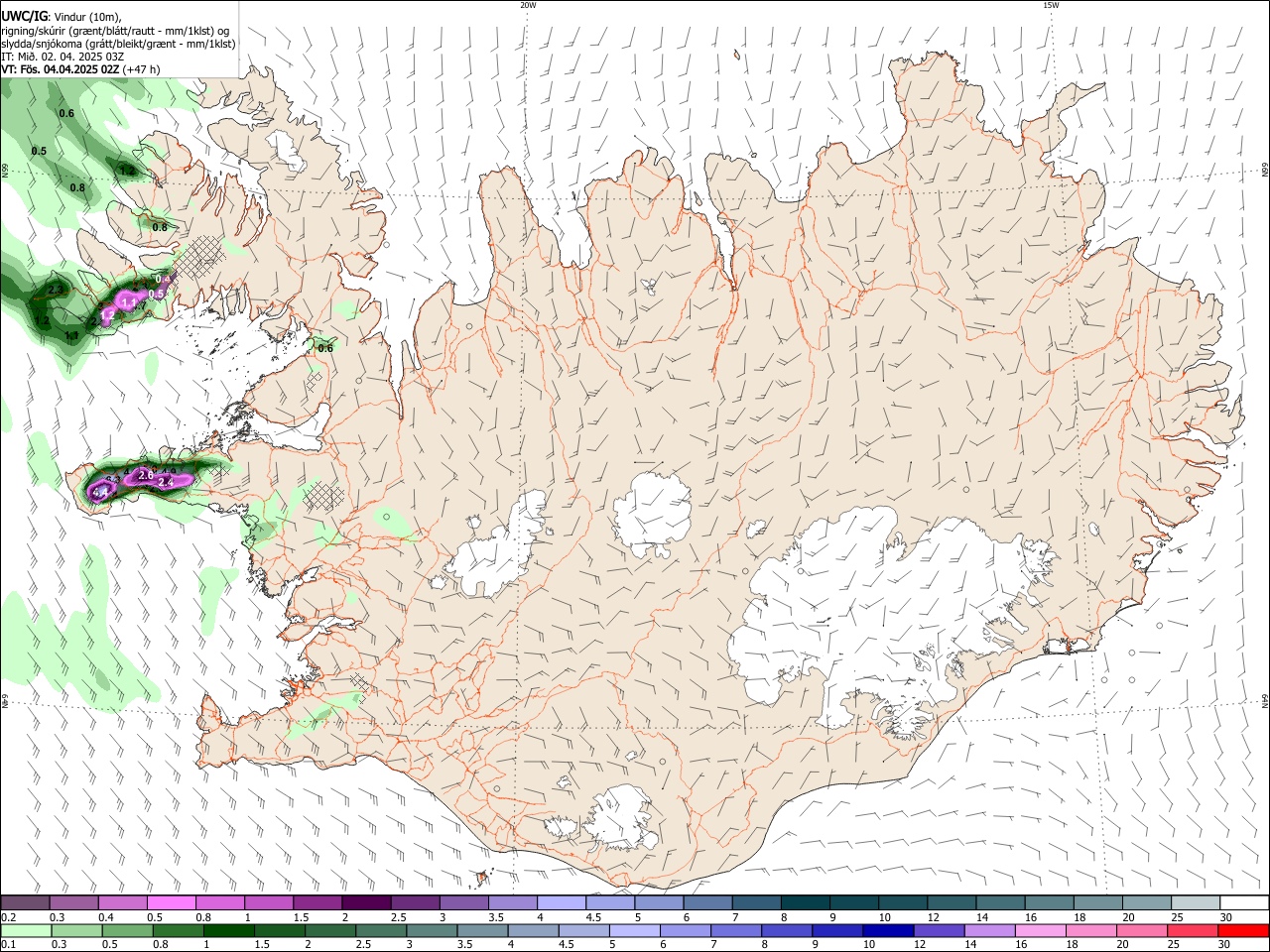Screen dimensions: 1270x952
Task: Click the 2.4 value in the pink area
Action: coord(167,482)
